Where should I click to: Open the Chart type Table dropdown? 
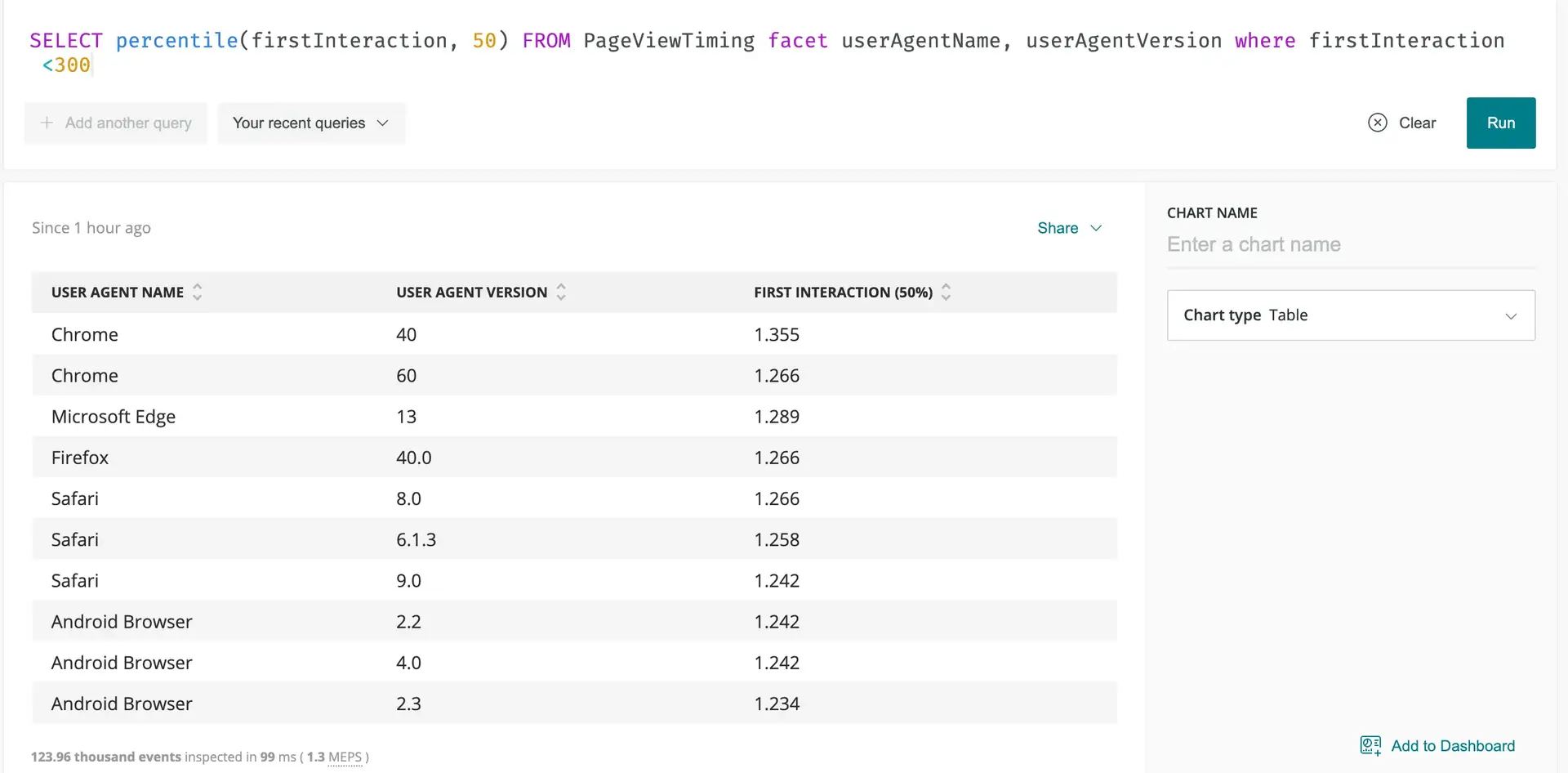click(1351, 315)
